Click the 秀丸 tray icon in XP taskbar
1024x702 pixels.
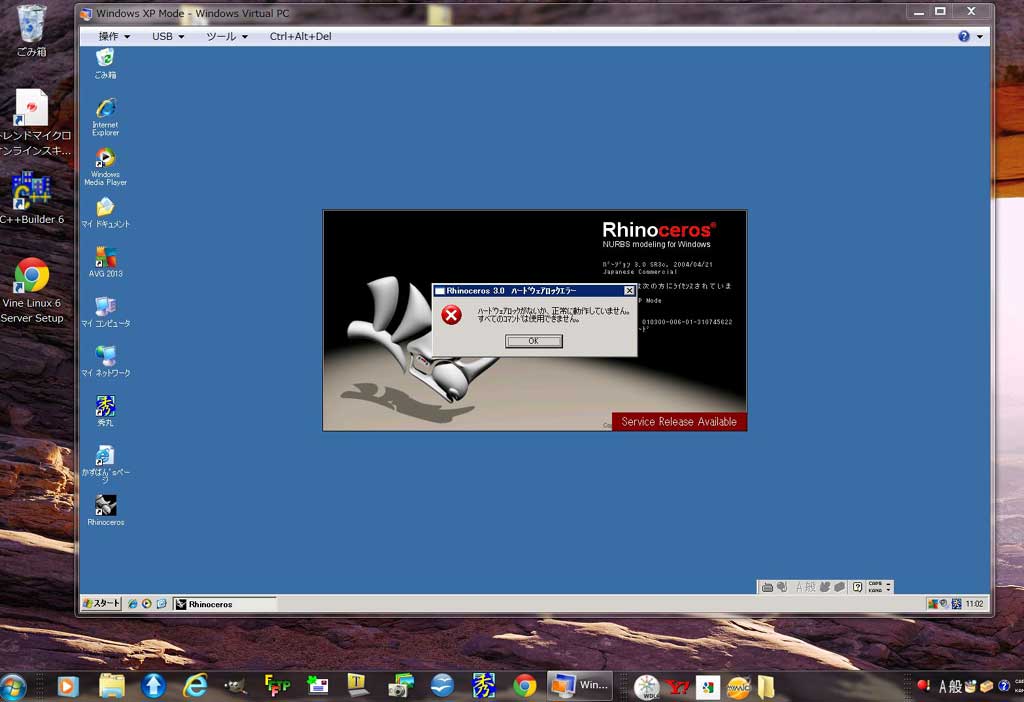[956, 604]
